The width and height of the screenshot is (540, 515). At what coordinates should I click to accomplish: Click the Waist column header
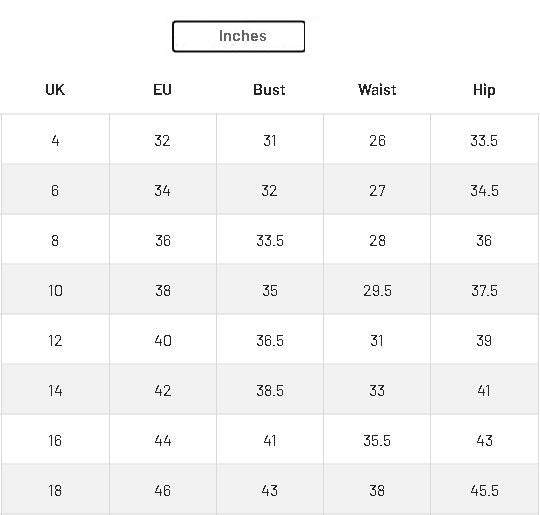(x=377, y=90)
